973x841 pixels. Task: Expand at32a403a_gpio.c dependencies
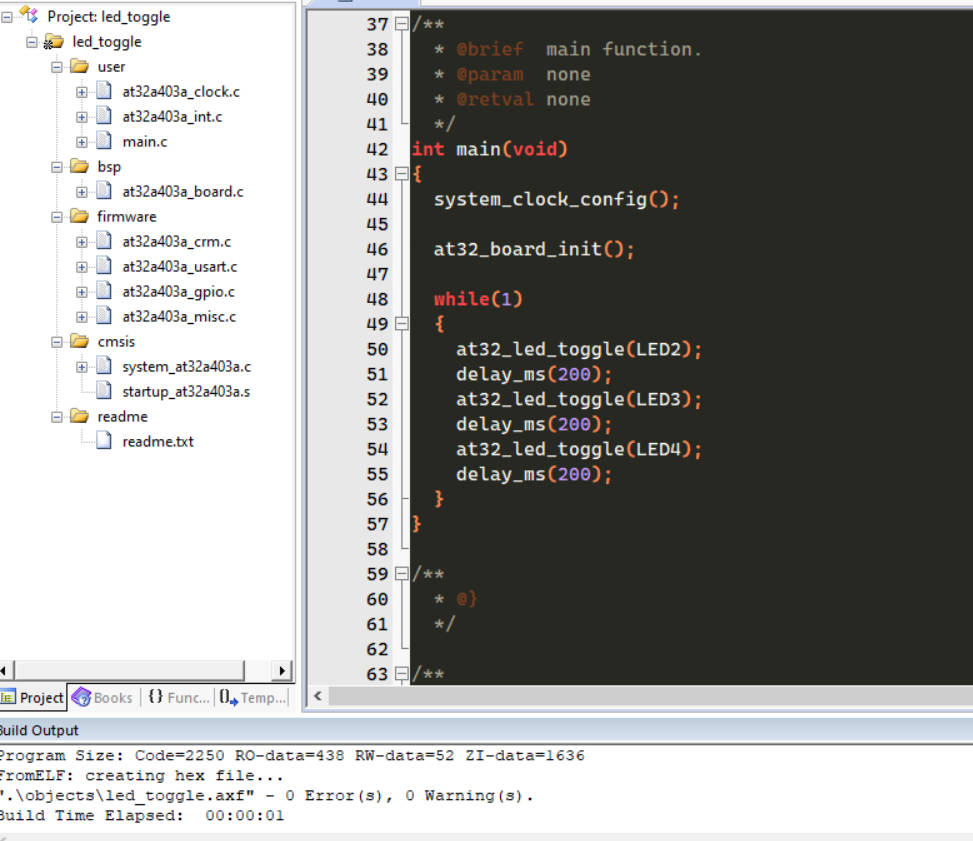[x=81, y=292]
